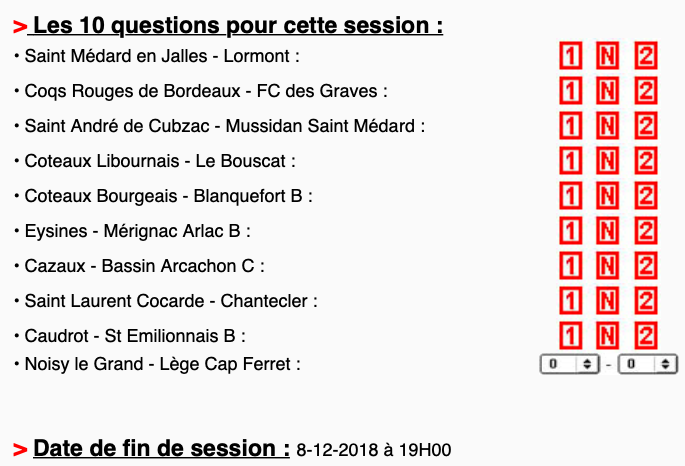Mark 1 for Coqs Rouges de Bordeaux match
Screen dimensions: 685x466
pyautogui.click(x=569, y=91)
